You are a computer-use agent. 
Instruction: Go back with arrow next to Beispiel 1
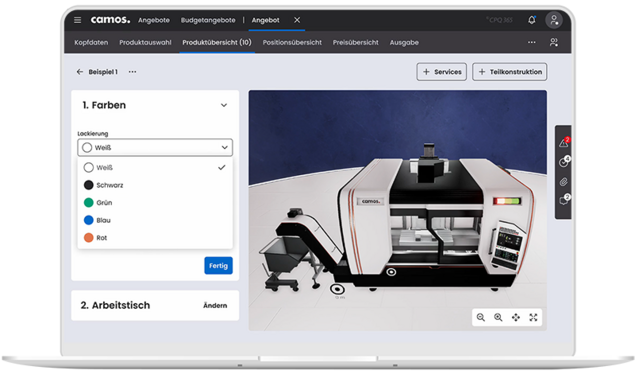pos(79,72)
